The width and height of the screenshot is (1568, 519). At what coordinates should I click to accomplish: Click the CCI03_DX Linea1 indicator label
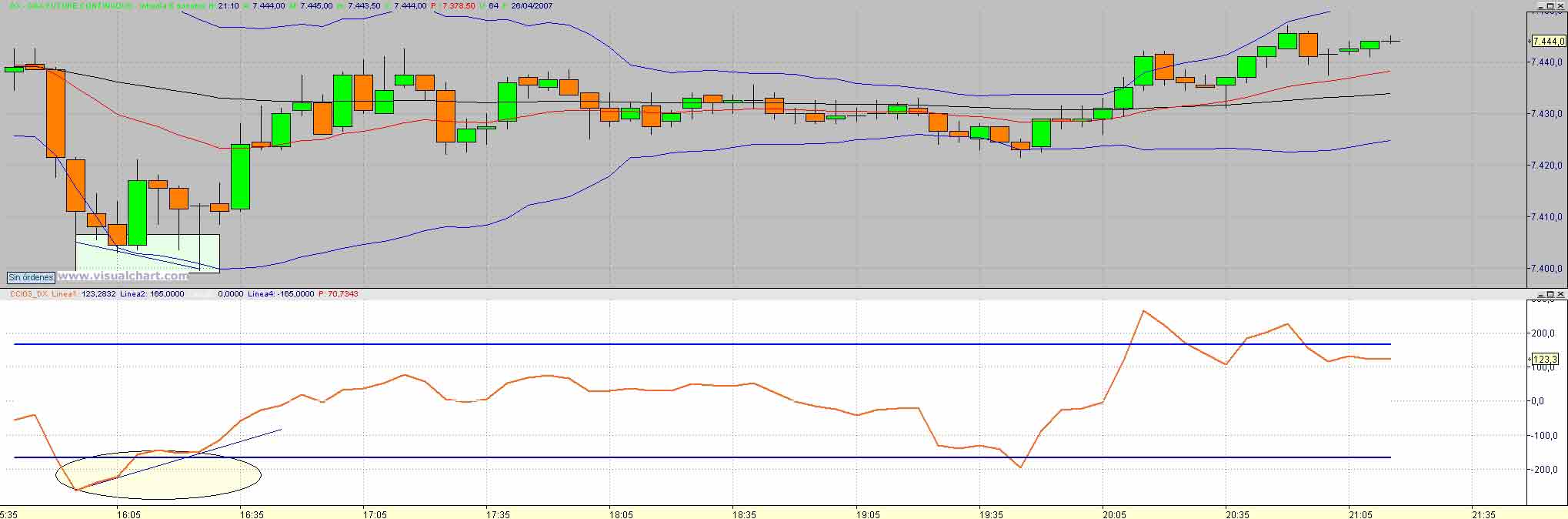pyautogui.click(x=42, y=293)
